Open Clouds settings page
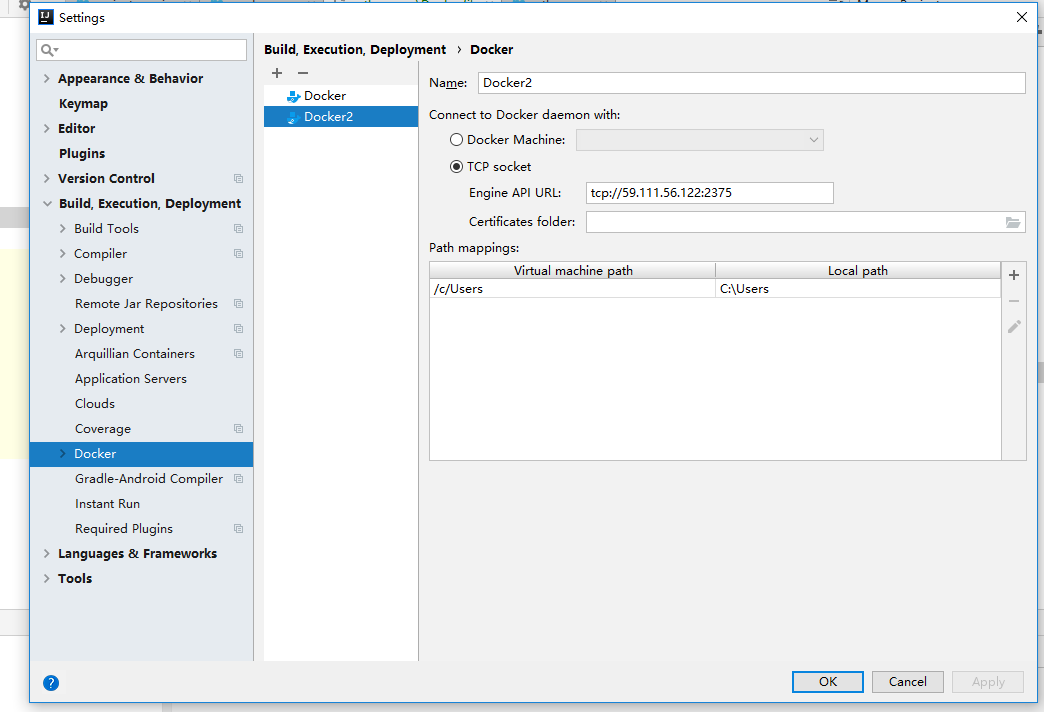This screenshot has width=1044, height=712. (95, 404)
